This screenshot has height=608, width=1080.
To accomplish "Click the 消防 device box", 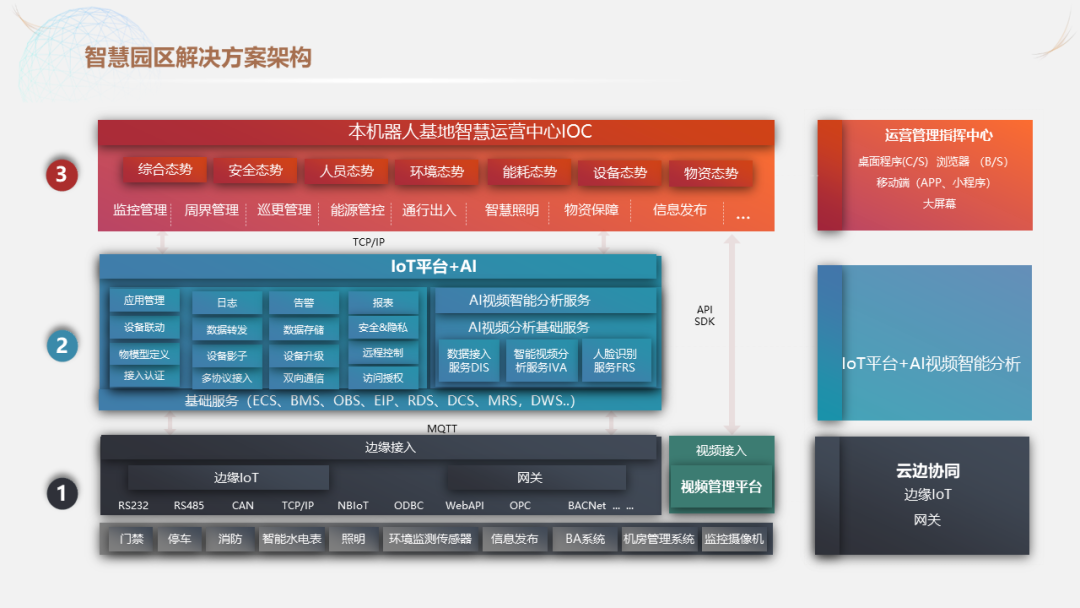I will pyautogui.click(x=230, y=539).
